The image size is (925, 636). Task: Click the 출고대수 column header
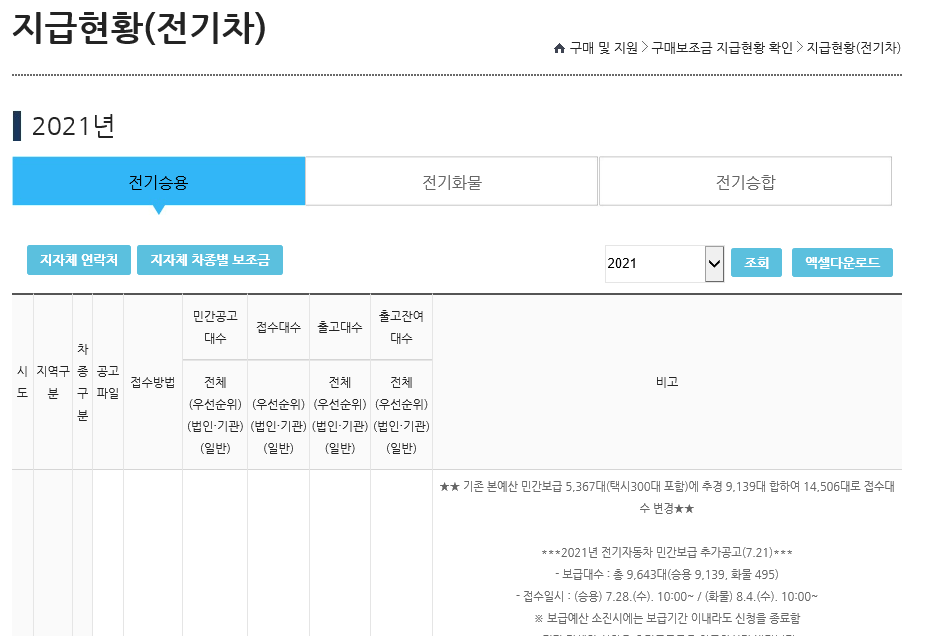coord(340,327)
